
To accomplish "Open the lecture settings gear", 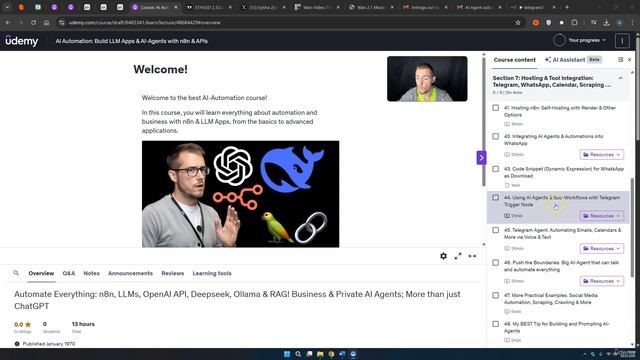I will (x=443, y=256).
